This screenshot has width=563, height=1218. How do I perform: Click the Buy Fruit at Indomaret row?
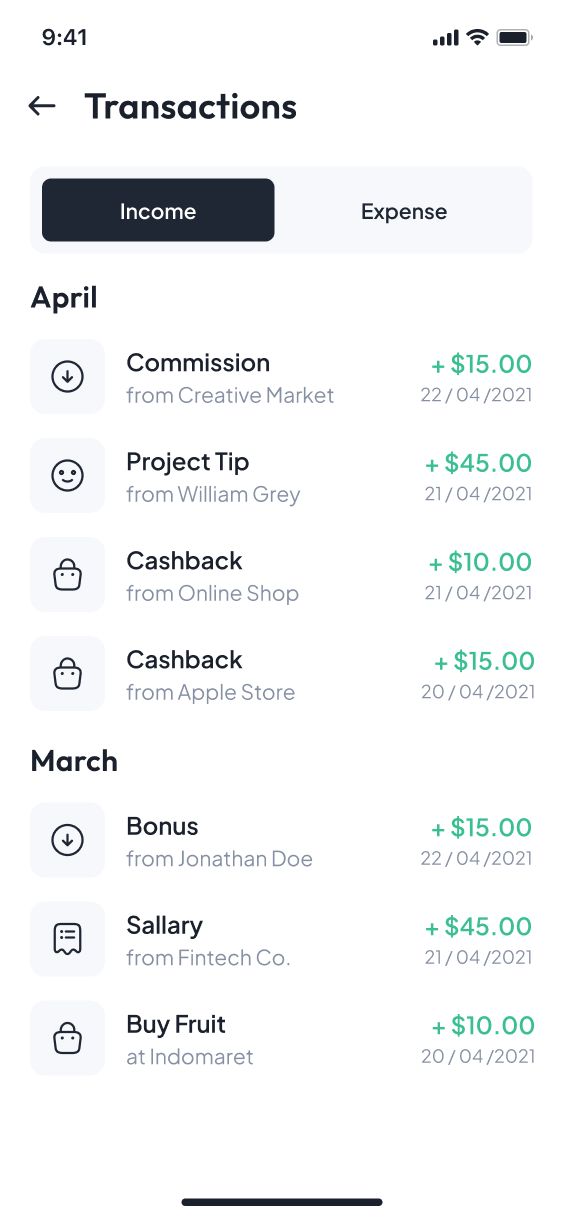tap(282, 1038)
